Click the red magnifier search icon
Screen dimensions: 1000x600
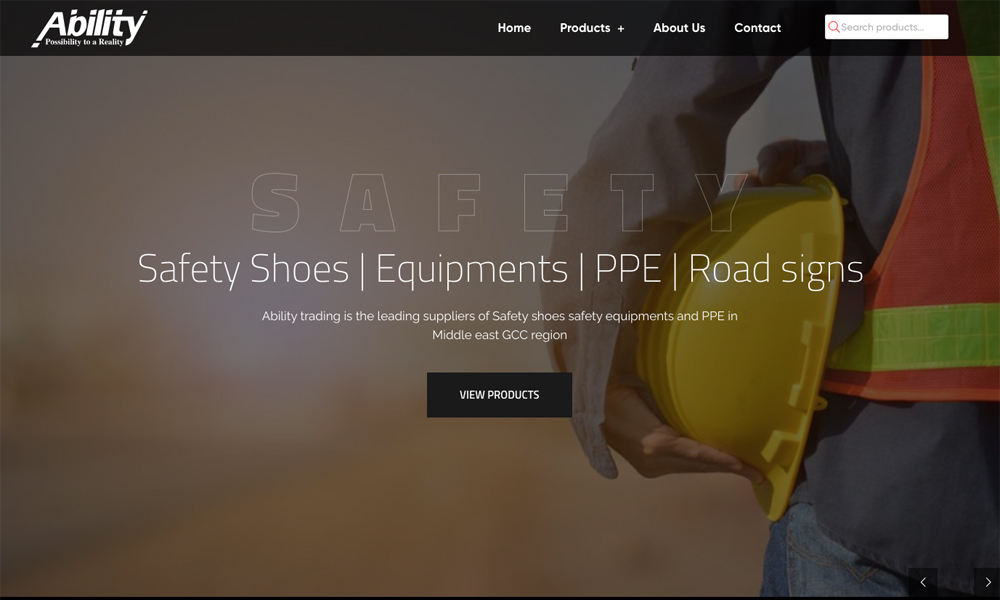point(834,27)
